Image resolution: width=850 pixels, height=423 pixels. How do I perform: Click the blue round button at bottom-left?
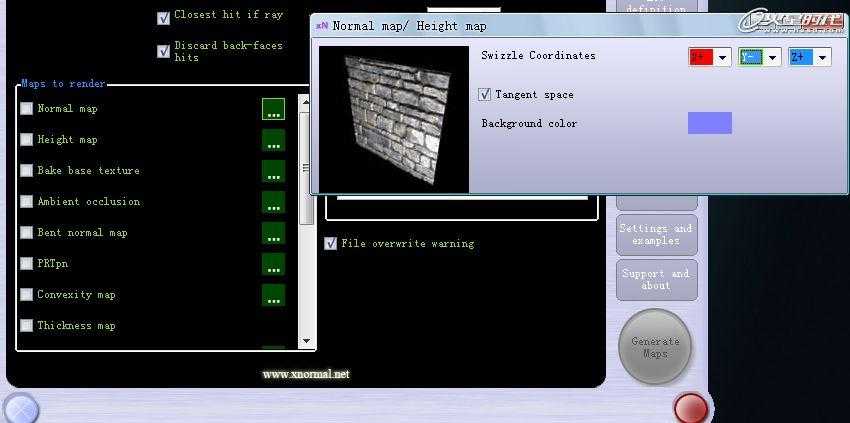(x=21, y=409)
